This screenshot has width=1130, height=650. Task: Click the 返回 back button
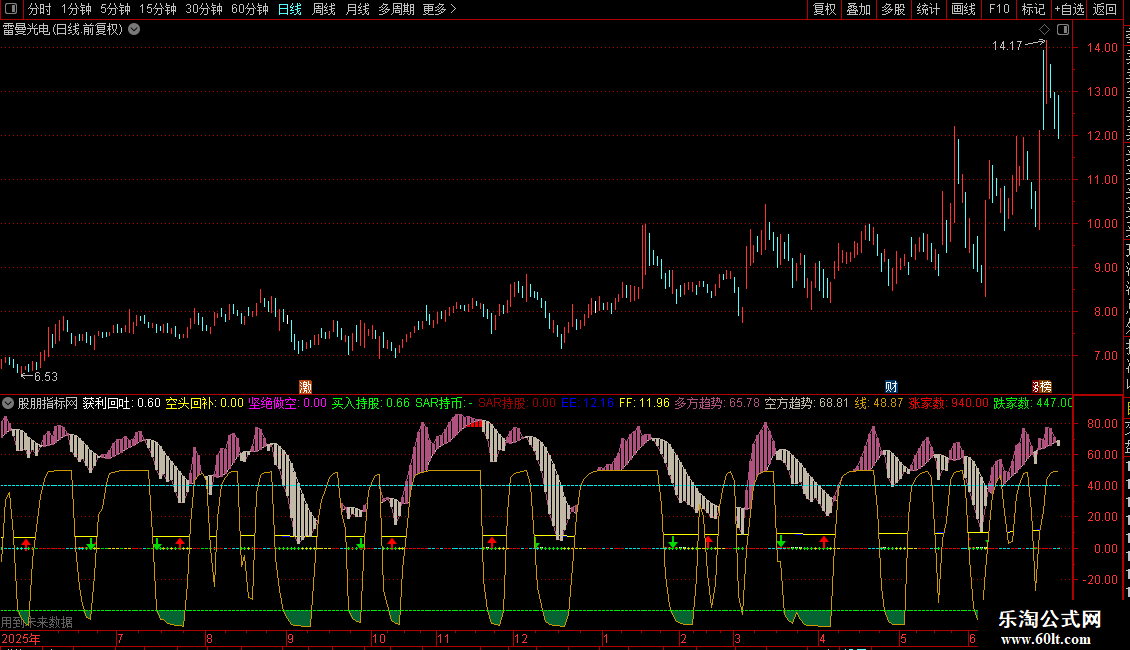point(1105,9)
